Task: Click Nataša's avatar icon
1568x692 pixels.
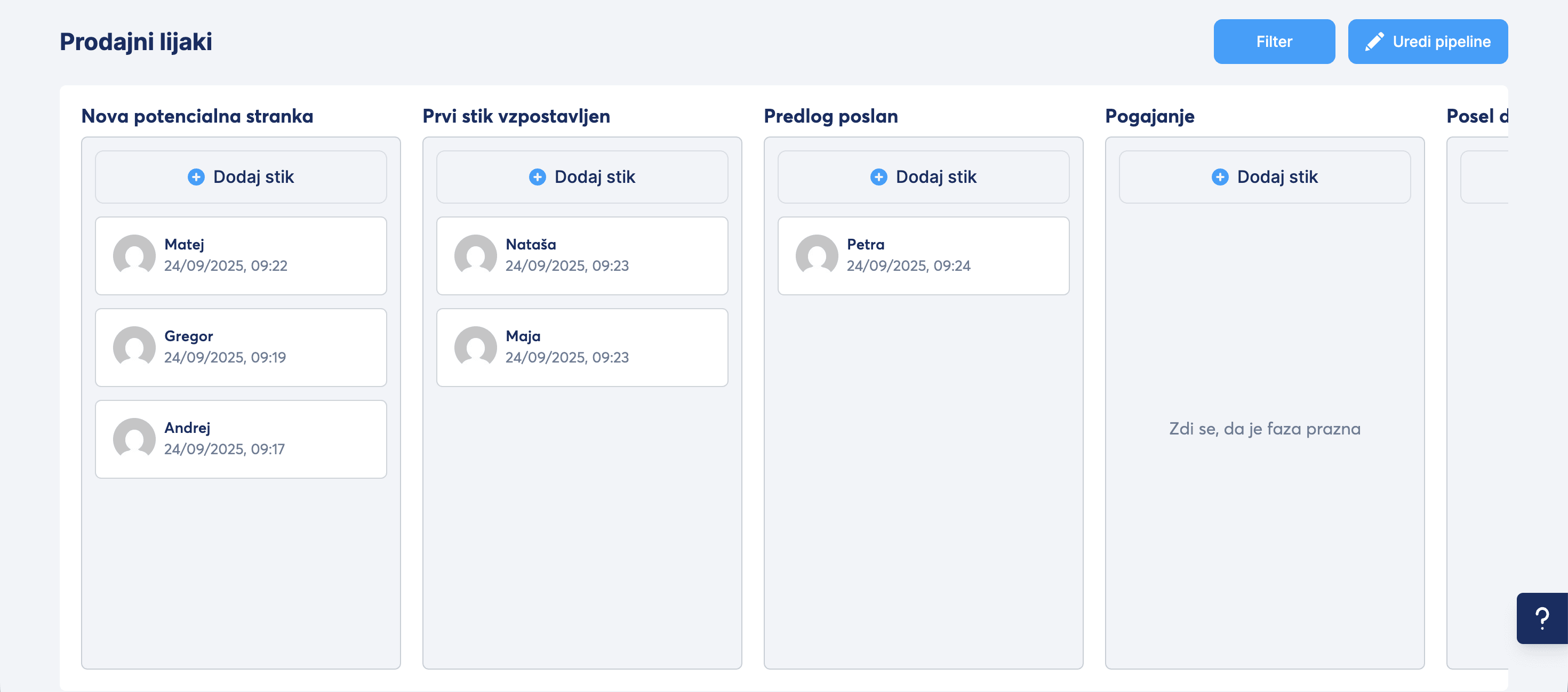Action: 475,255
